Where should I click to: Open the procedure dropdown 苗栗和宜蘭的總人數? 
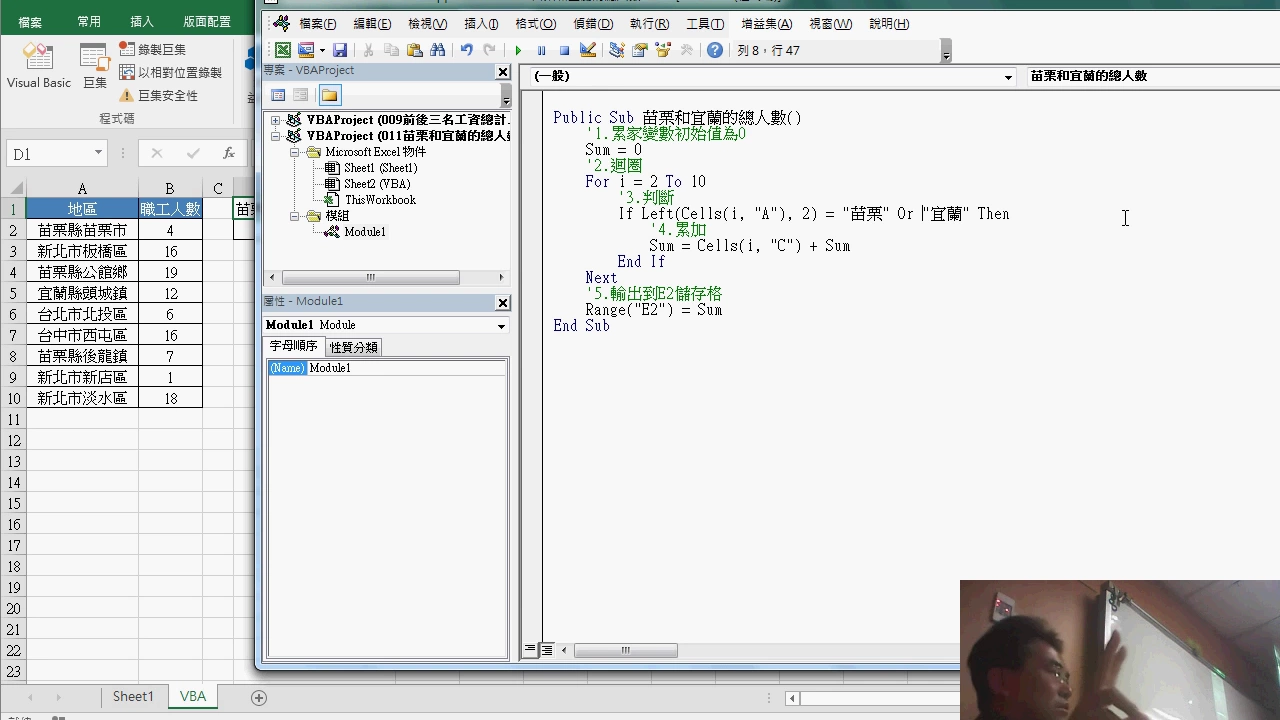[1152, 76]
